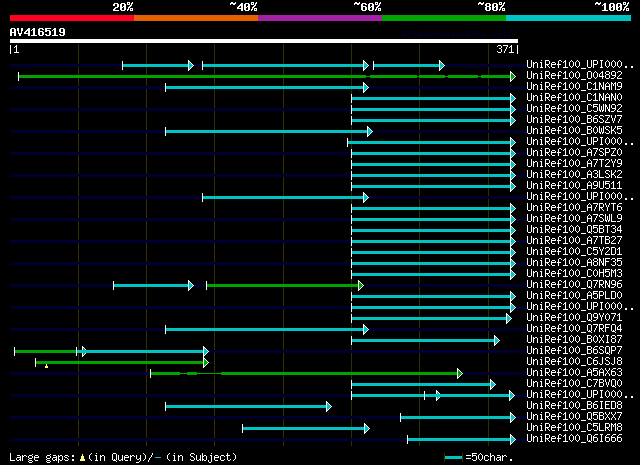This screenshot has width=640, height=465.
Task: Select the UniRef100_C7BVQ0 label
Action: (x=574, y=384)
